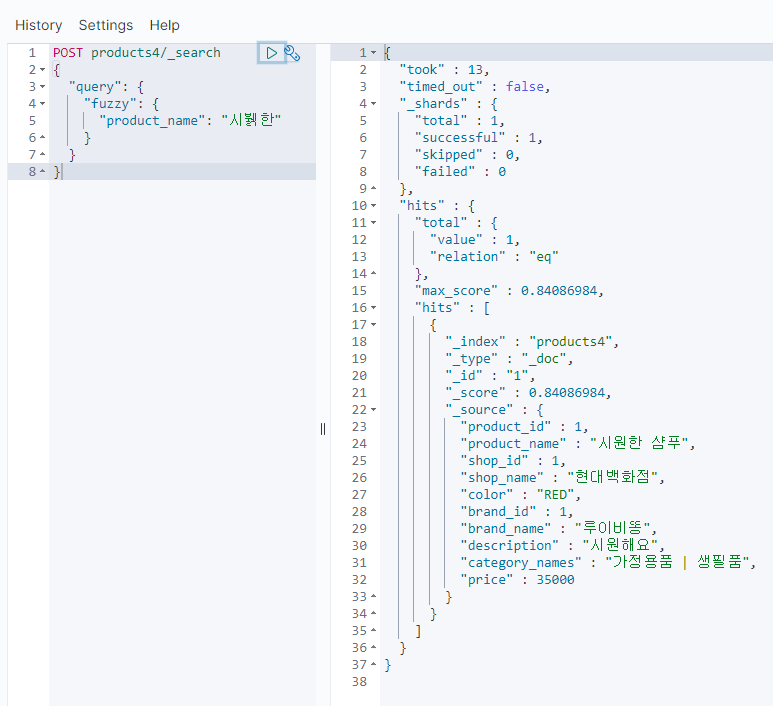Collapse the "fuzzy" block in request editor
The image size is (773, 706).
[x=43, y=104]
